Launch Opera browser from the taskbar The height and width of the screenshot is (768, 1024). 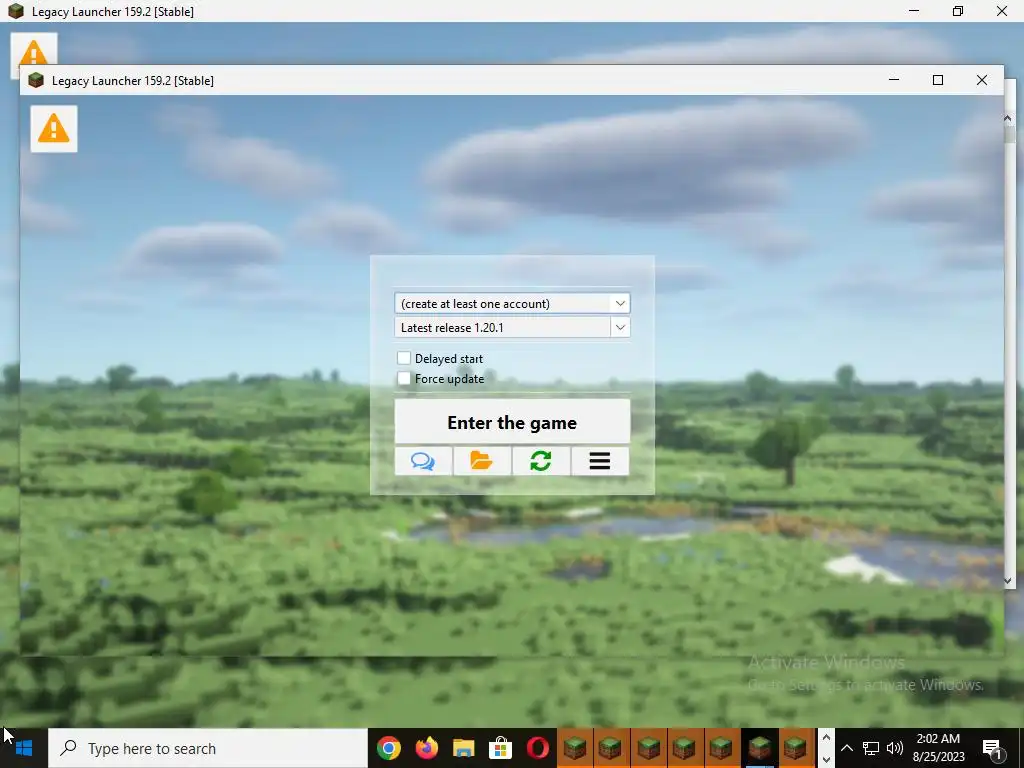coord(537,748)
